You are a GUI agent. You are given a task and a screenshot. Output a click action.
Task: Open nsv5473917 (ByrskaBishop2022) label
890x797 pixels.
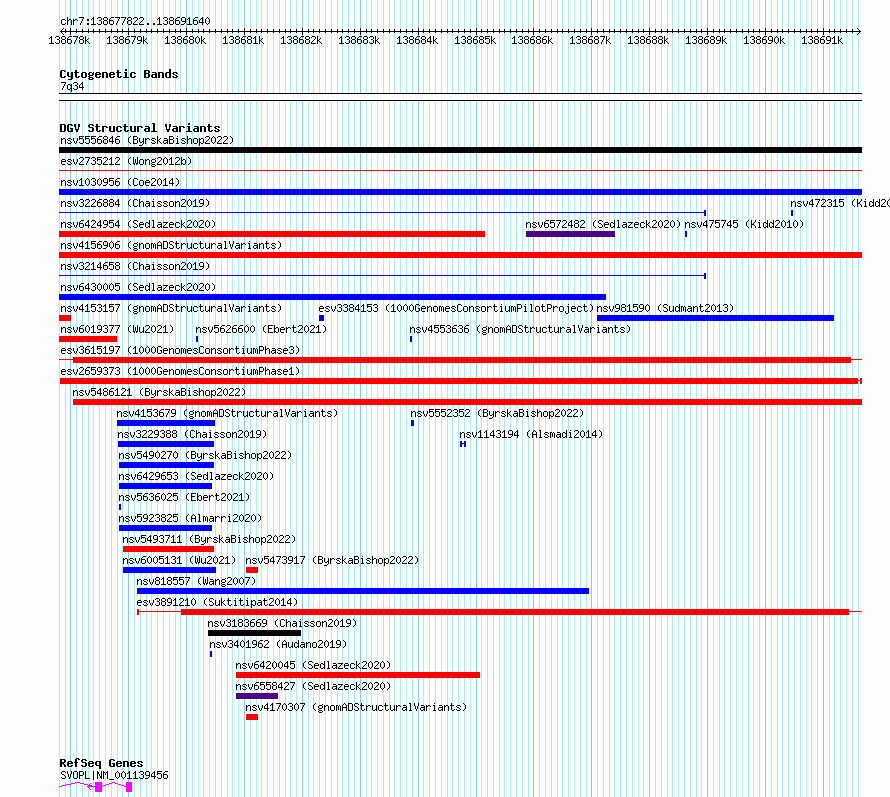(332, 560)
